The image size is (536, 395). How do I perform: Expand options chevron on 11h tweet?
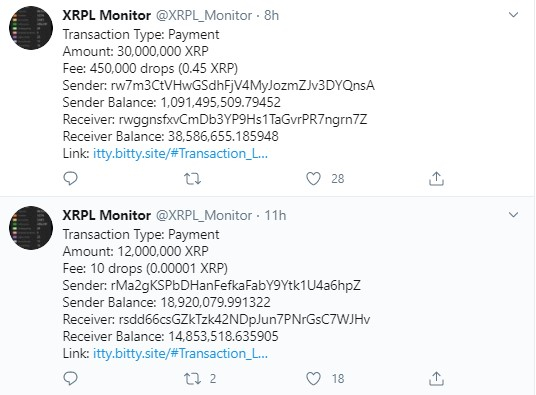pyautogui.click(x=513, y=215)
